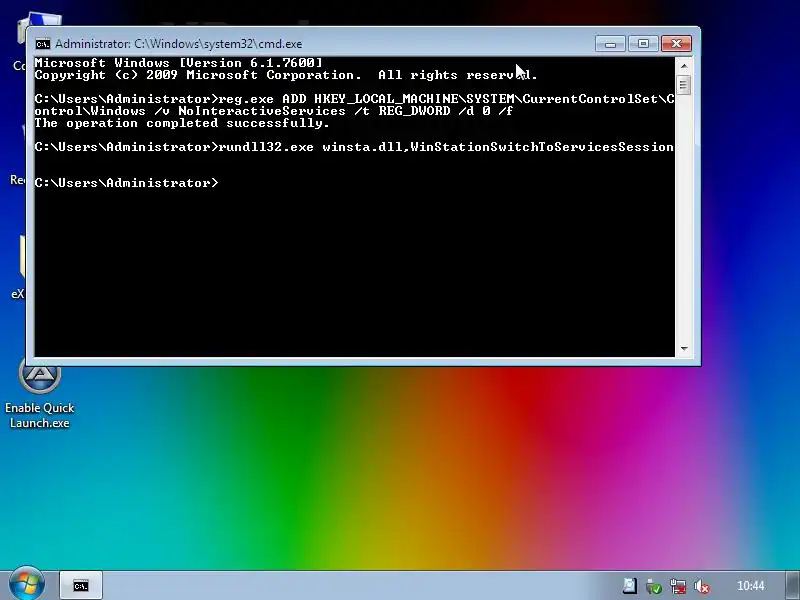Screen dimensions: 800x600
Task: Open the taskbar clock showing 10:44
Action: 751,586
